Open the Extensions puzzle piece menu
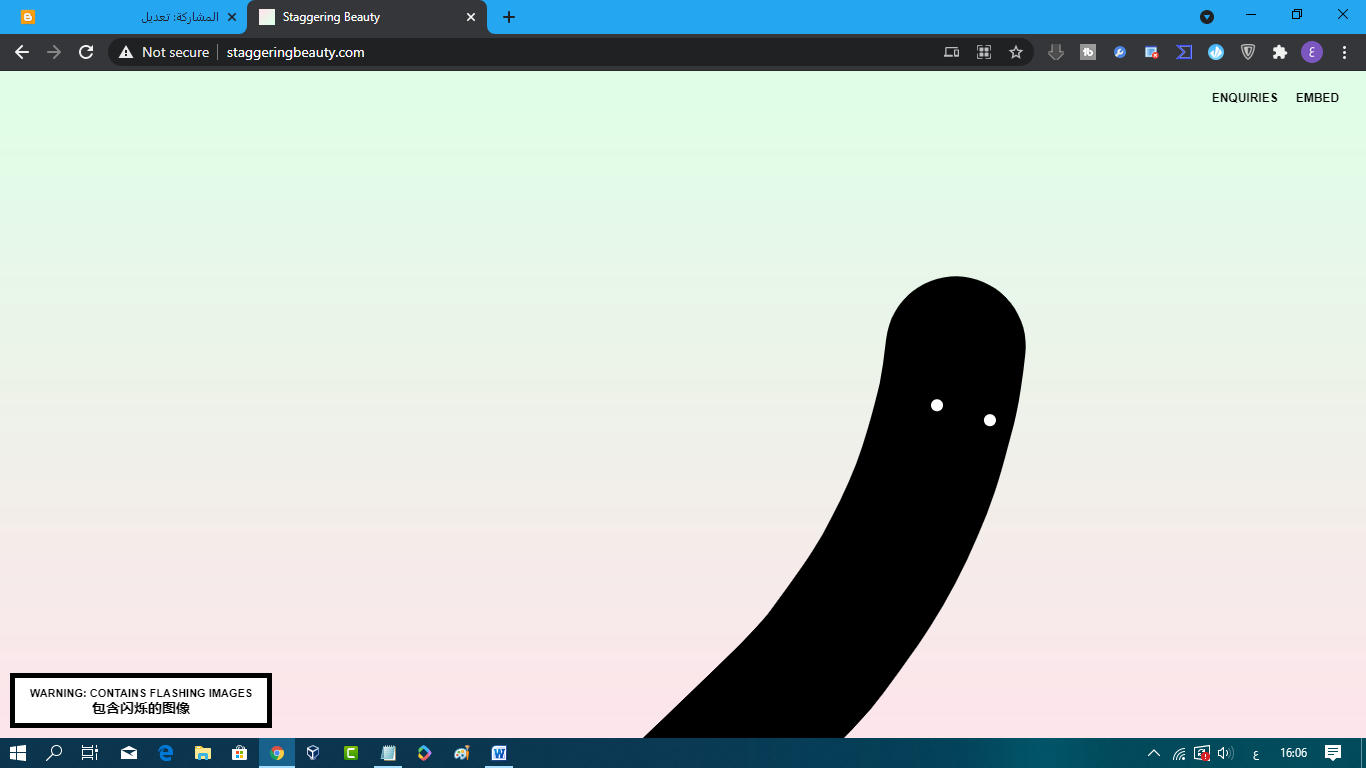This screenshot has height=768, width=1366. [1280, 52]
